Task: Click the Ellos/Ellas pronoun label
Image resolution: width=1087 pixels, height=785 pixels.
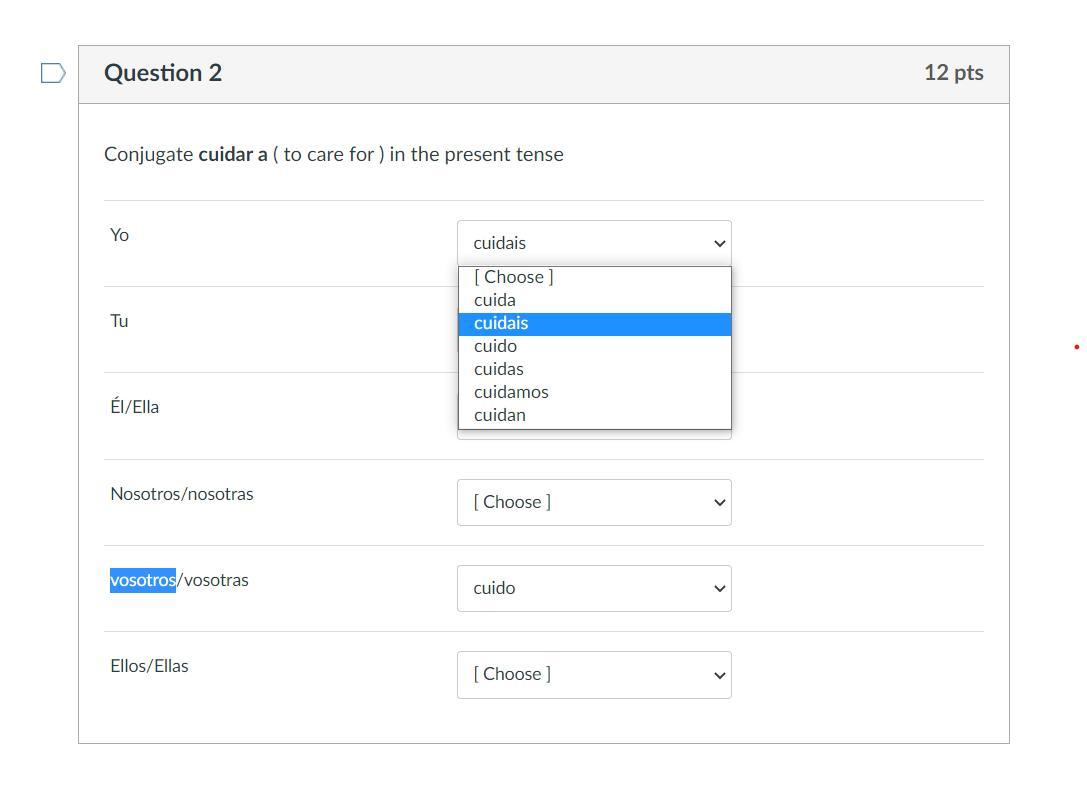Action: tap(149, 666)
